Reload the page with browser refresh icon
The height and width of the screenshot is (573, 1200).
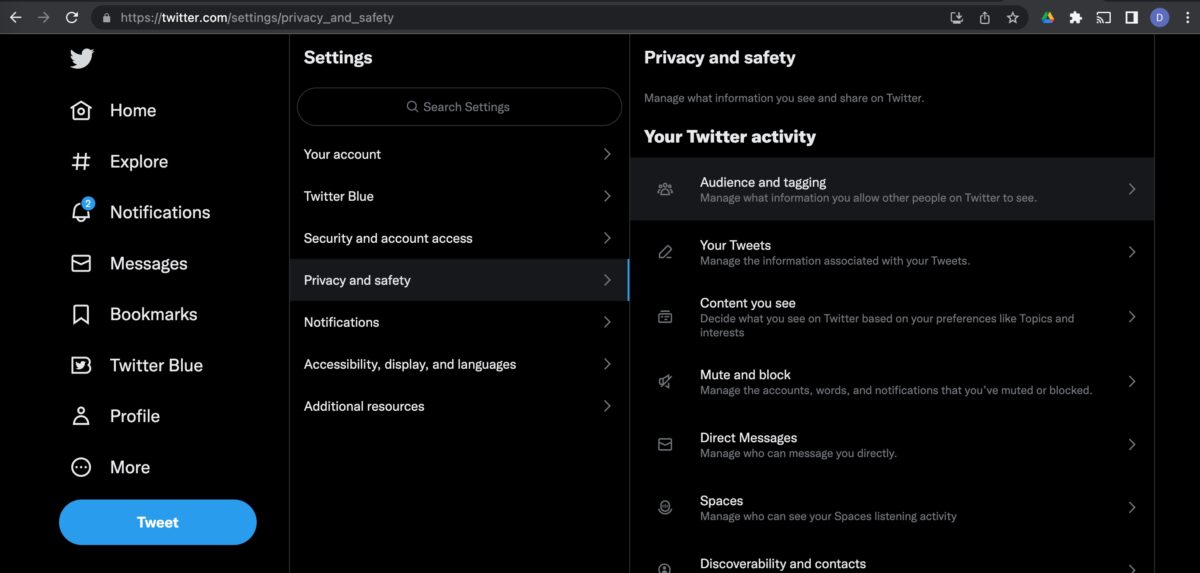[x=72, y=17]
